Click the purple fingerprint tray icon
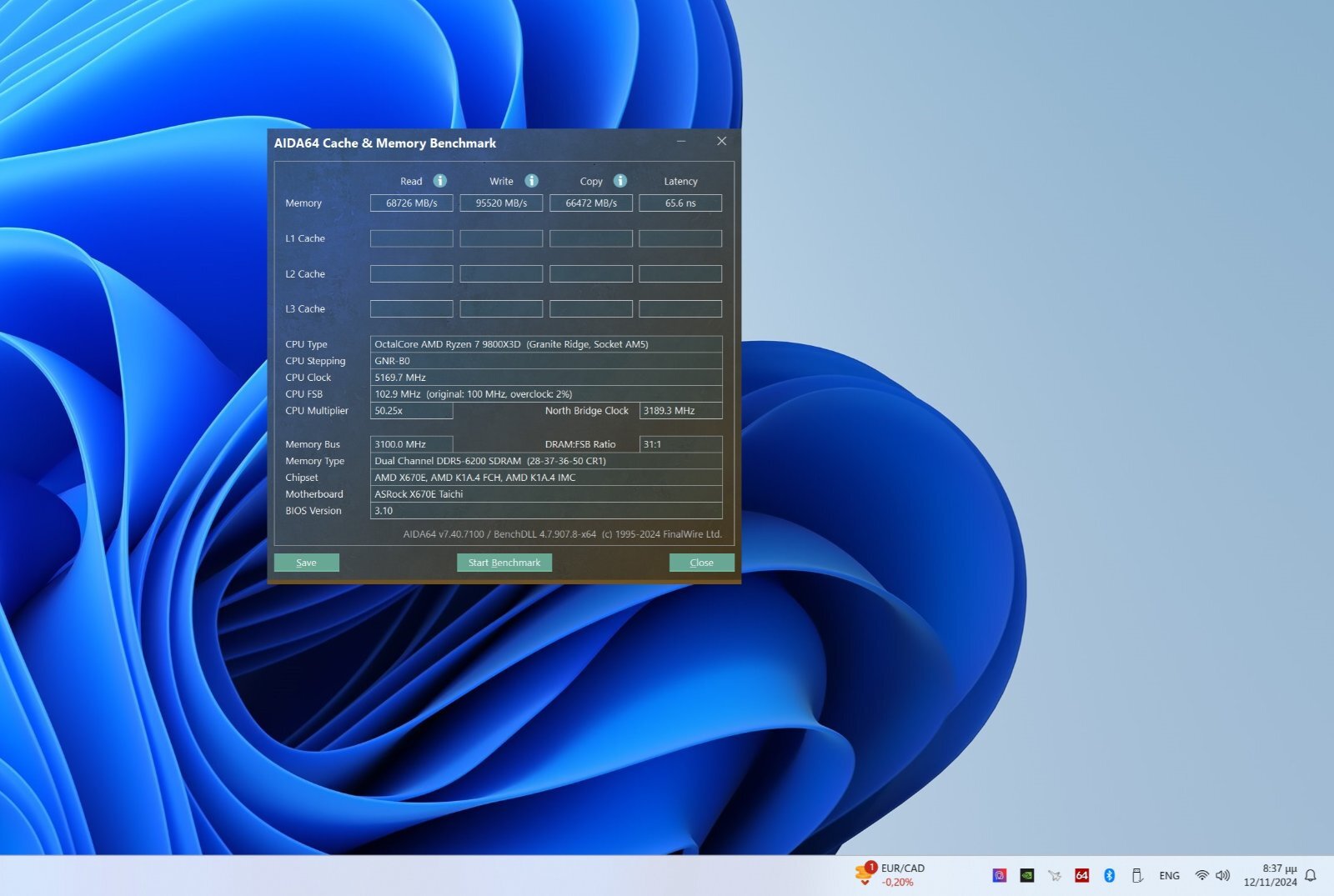The width and height of the screenshot is (1334, 896). [999, 875]
